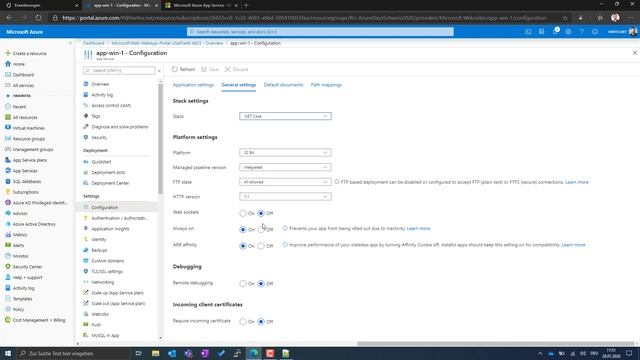This screenshot has height=360, width=640.
Task: Open the HTTP version dropdown
Action: (285, 197)
